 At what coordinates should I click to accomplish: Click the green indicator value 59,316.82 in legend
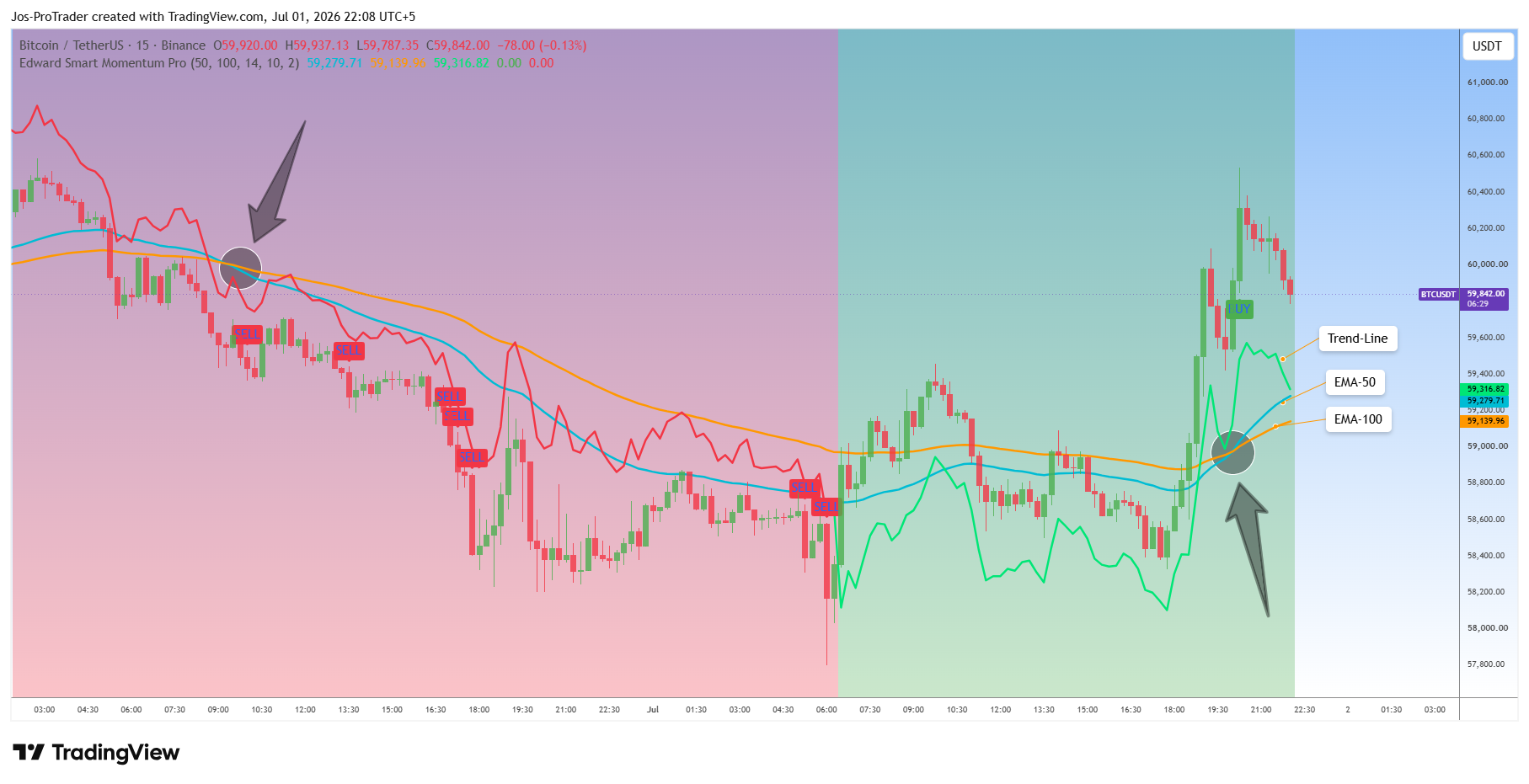[461, 63]
